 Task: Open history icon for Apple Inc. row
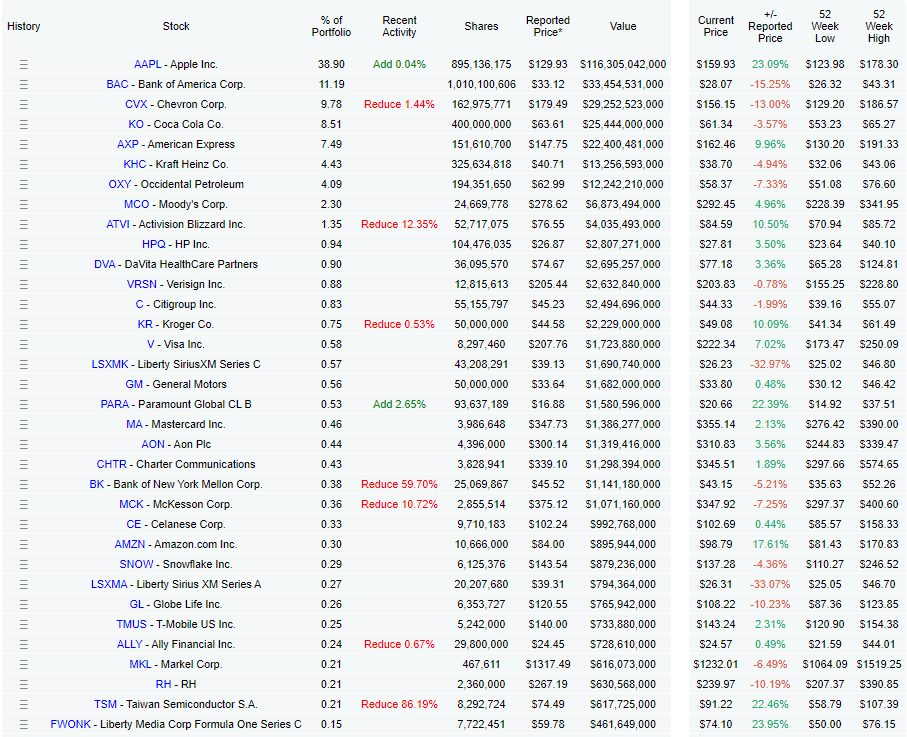coord(24,65)
